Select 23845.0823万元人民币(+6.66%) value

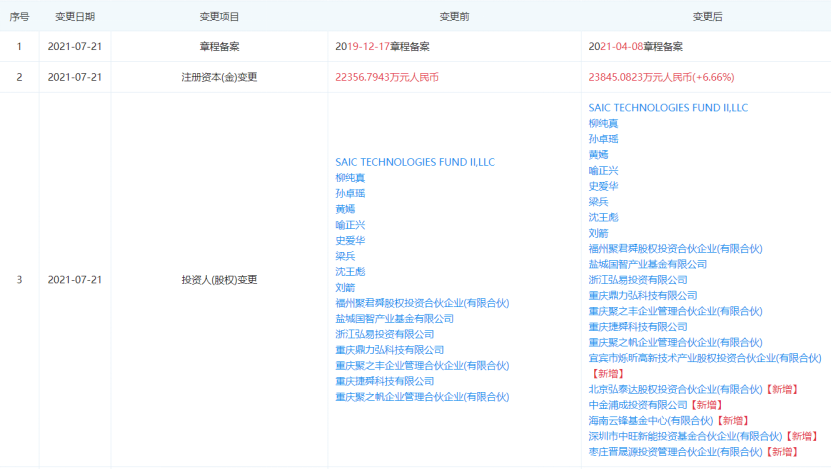661,77
